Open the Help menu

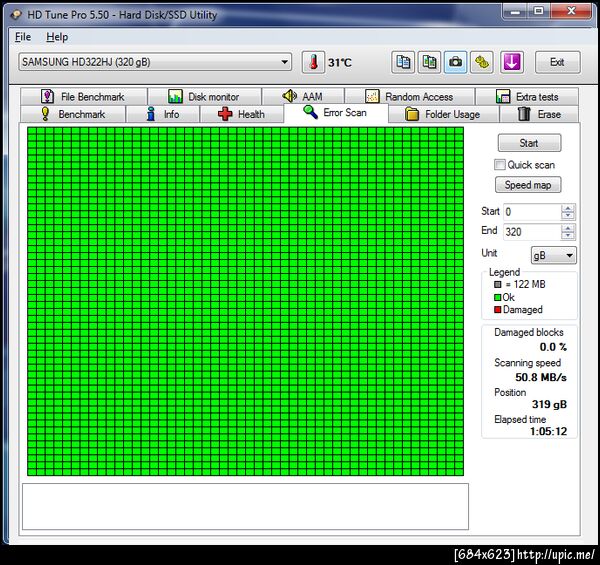(x=57, y=37)
